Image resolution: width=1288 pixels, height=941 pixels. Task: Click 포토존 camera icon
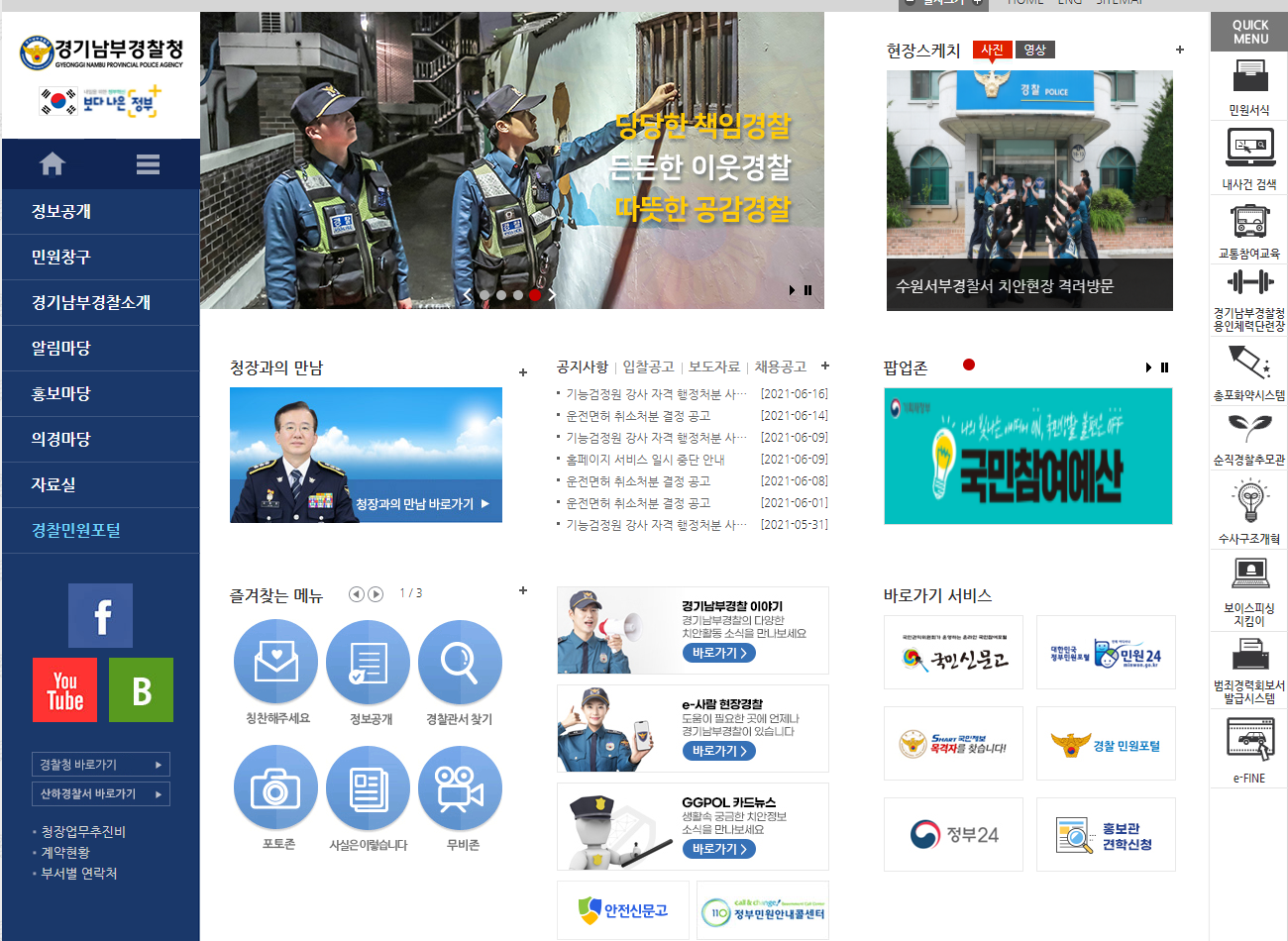276,787
